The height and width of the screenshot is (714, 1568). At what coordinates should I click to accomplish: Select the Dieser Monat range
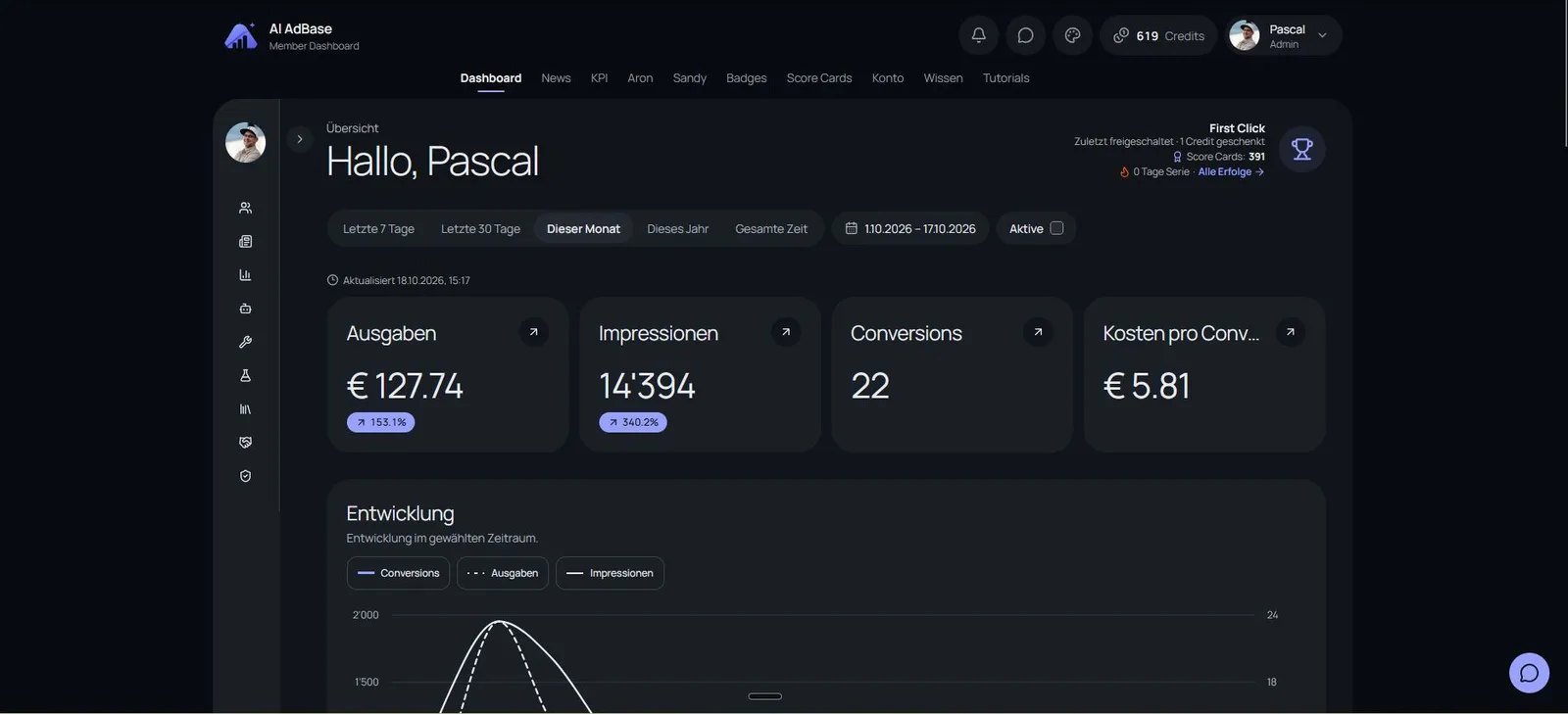[583, 229]
